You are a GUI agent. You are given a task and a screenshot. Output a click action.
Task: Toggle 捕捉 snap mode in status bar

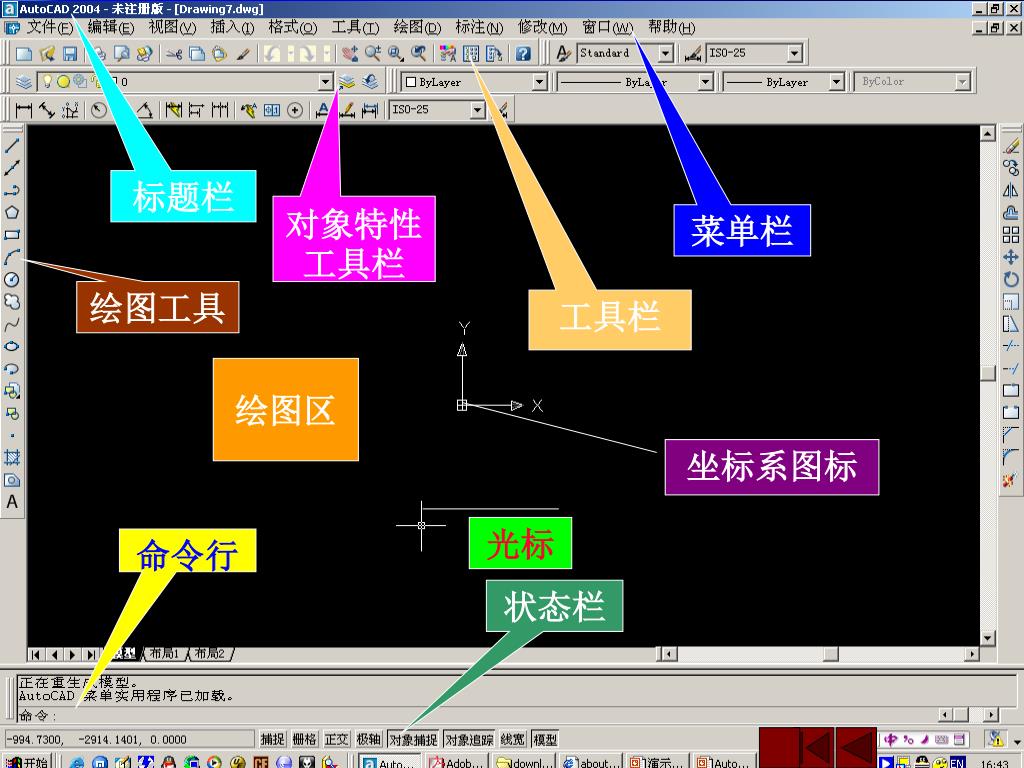click(x=272, y=739)
